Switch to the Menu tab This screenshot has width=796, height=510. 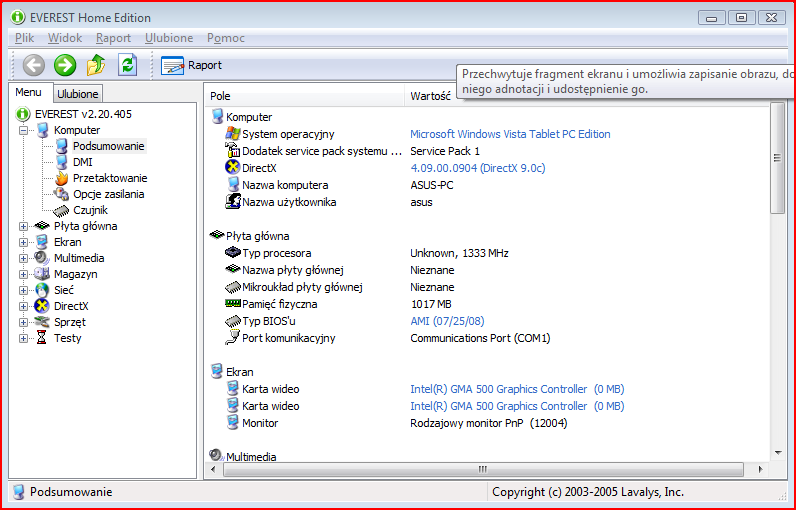pos(28,92)
